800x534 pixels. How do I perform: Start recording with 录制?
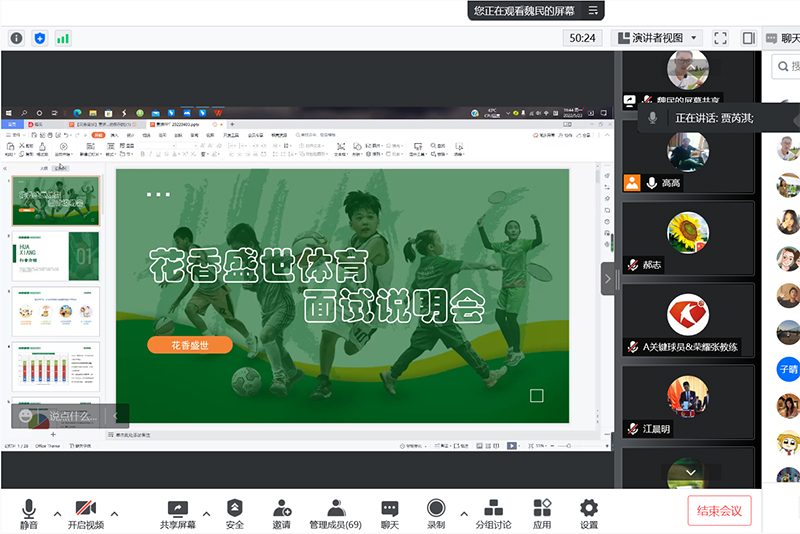pyautogui.click(x=436, y=514)
